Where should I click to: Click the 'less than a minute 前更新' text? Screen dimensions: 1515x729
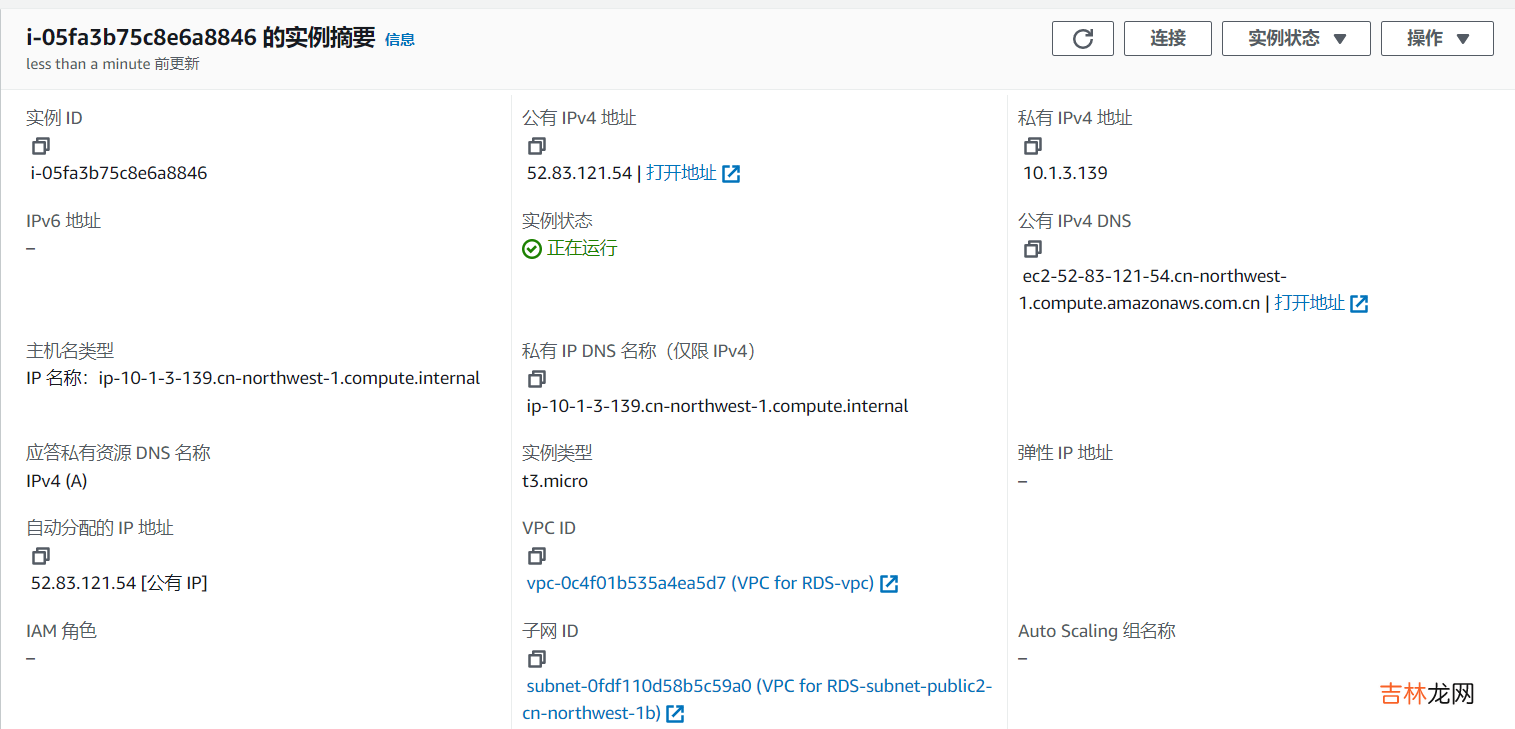tap(113, 64)
